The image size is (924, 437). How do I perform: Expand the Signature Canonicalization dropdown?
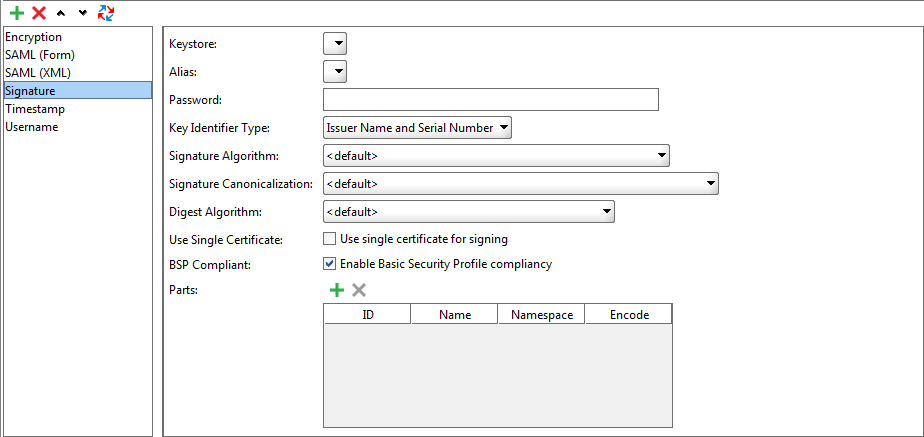coord(521,184)
